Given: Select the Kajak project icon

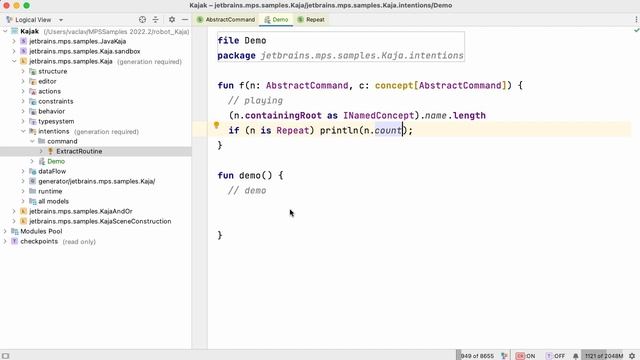Looking at the screenshot, I should click(x=15, y=31).
